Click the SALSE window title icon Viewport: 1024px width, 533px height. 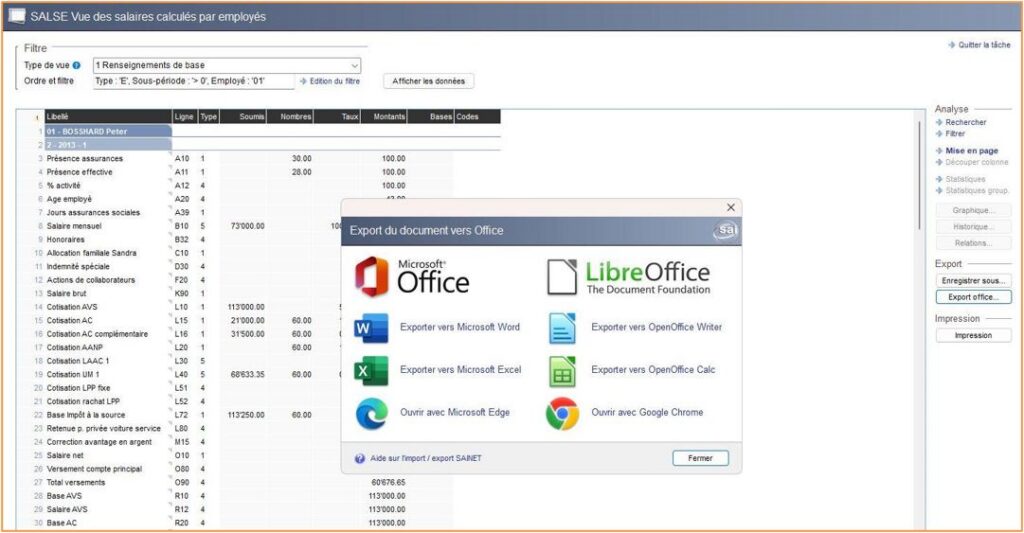click(17, 16)
